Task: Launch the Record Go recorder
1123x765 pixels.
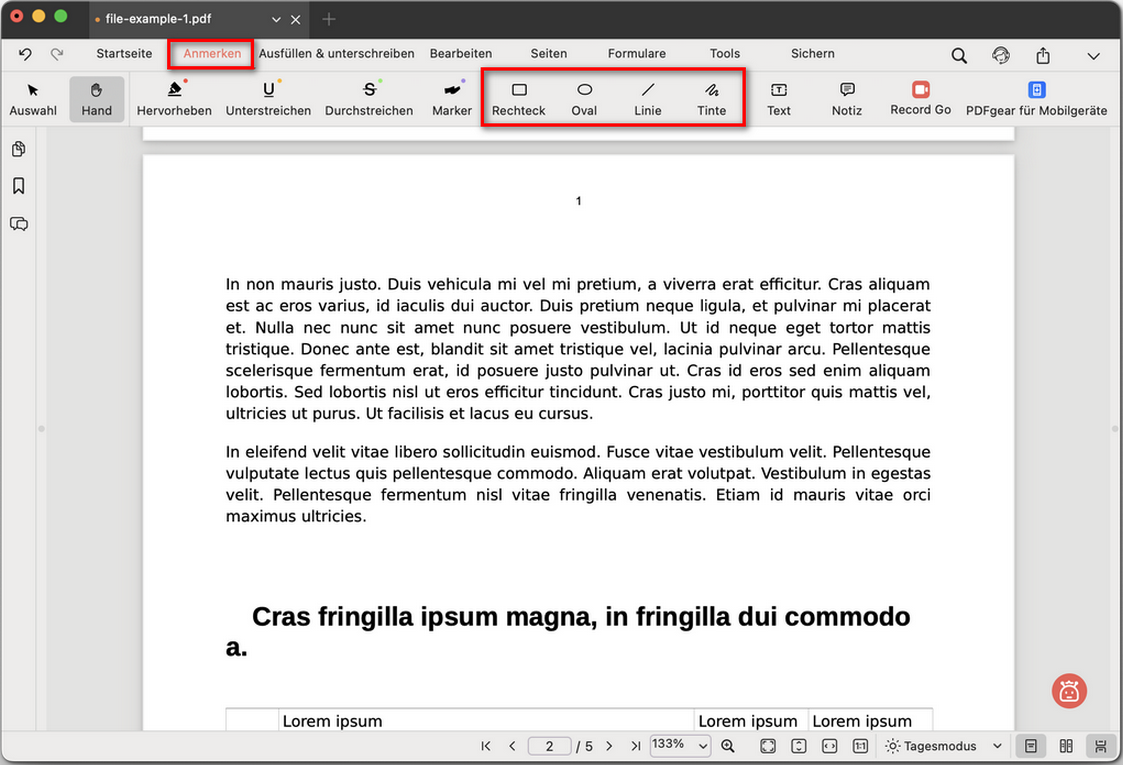Action: coord(920,99)
